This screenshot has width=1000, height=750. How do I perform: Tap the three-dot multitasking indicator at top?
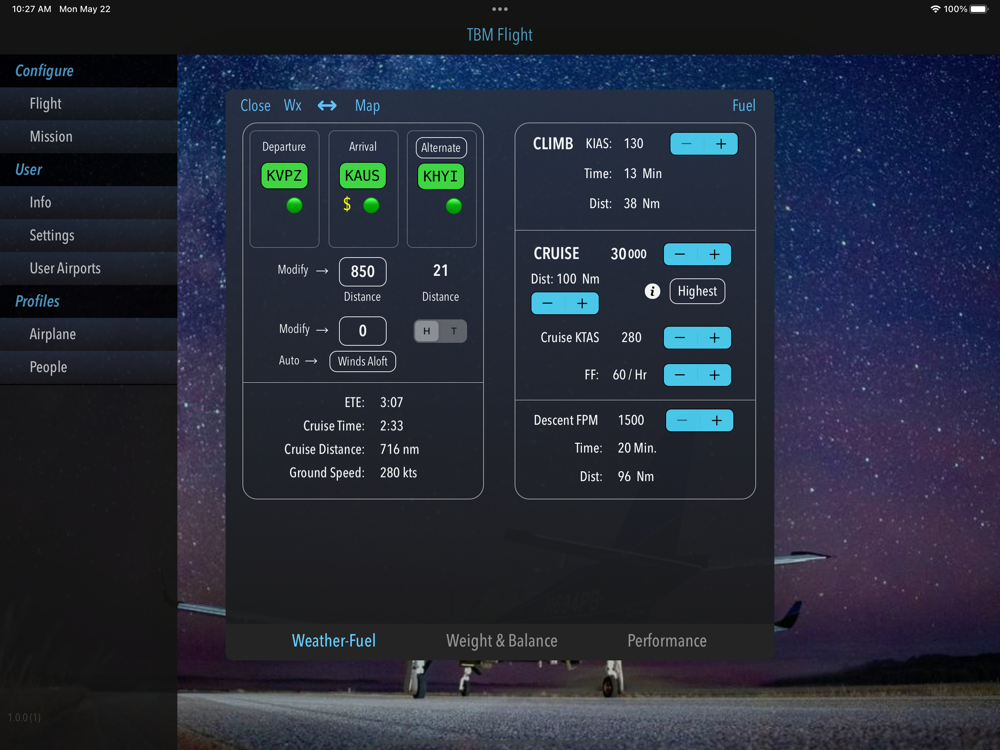(x=500, y=9)
